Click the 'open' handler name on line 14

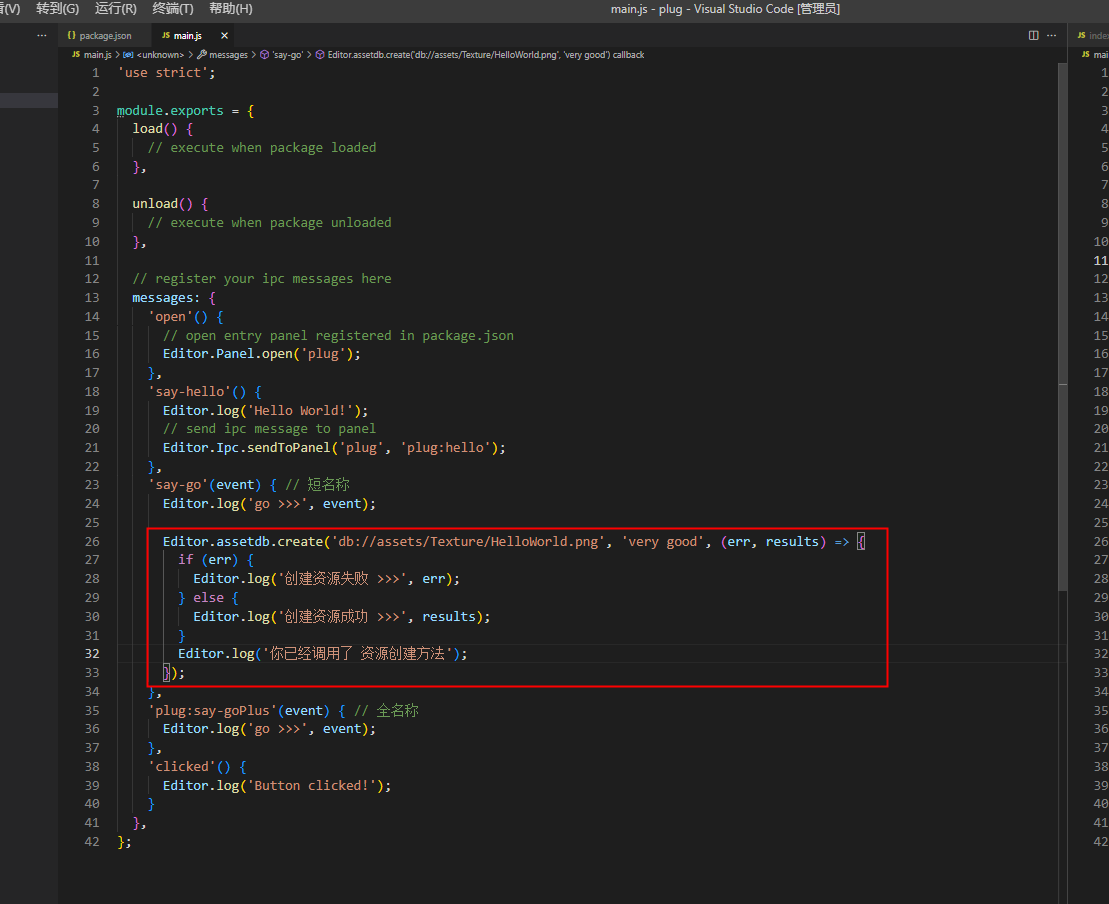(170, 317)
